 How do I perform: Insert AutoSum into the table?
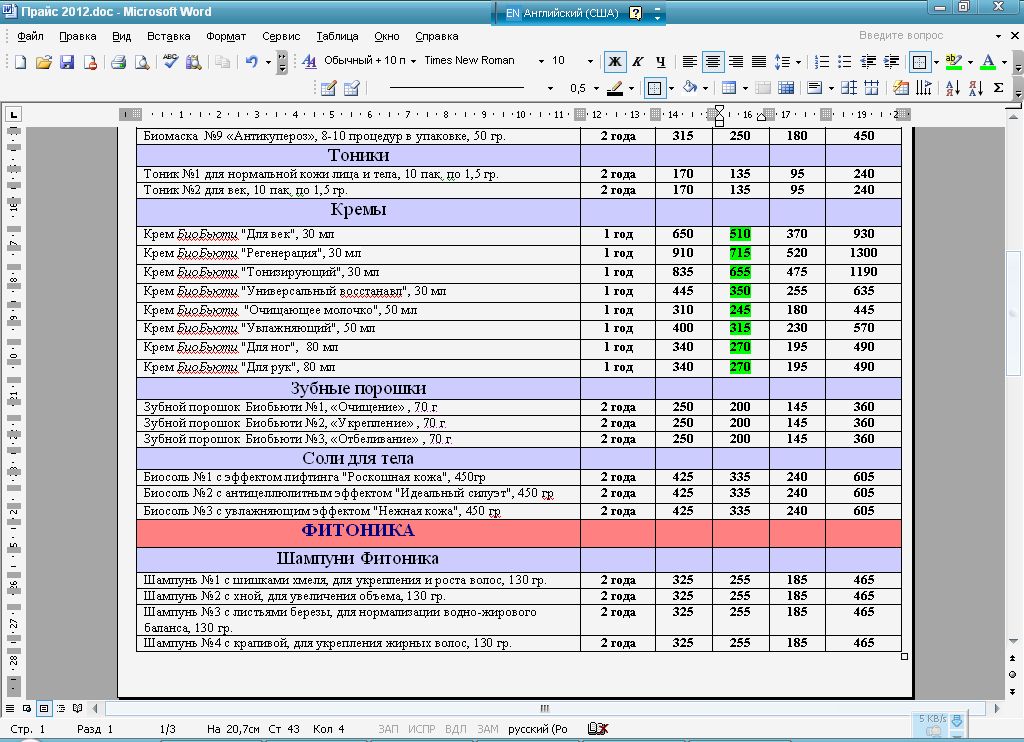click(x=999, y=88)
